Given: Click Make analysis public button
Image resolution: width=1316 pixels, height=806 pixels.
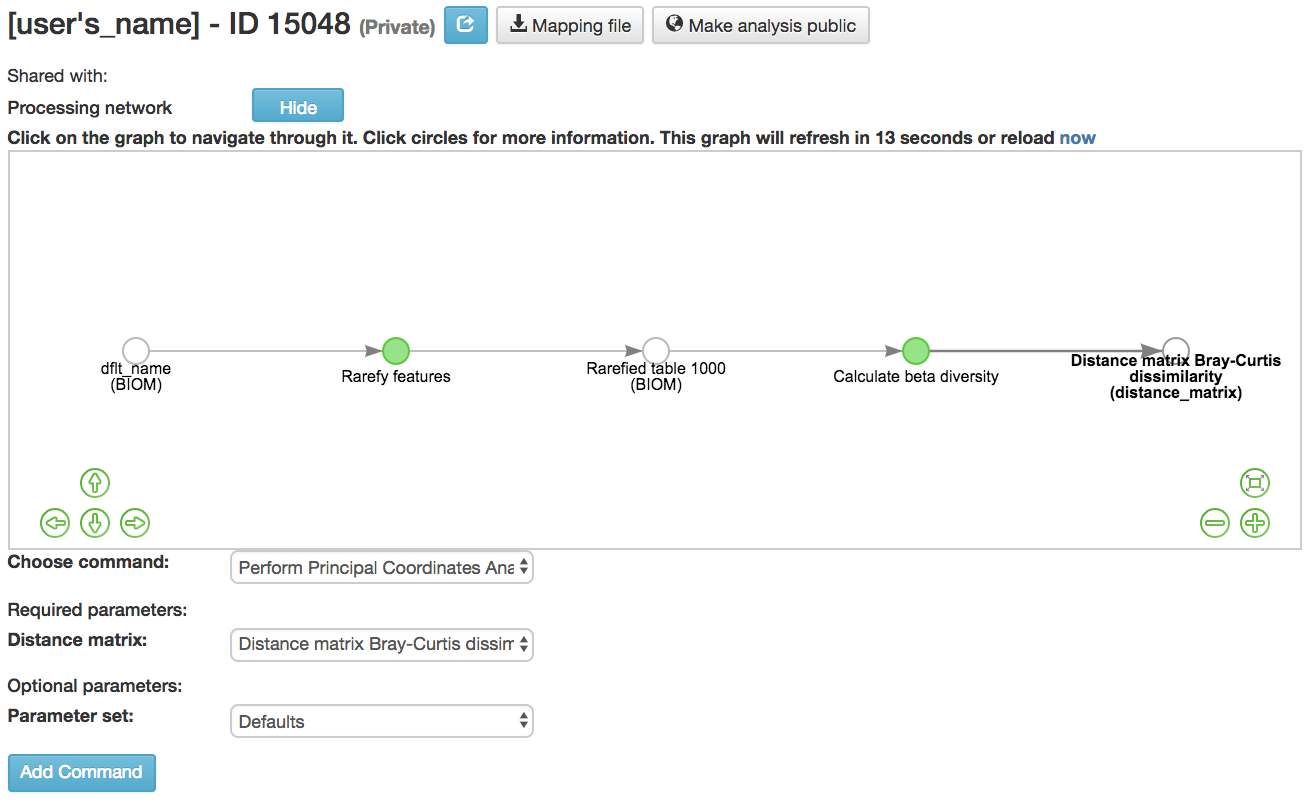Looking at the screenshot, I should pyautogui.click(x=761, y=25).
